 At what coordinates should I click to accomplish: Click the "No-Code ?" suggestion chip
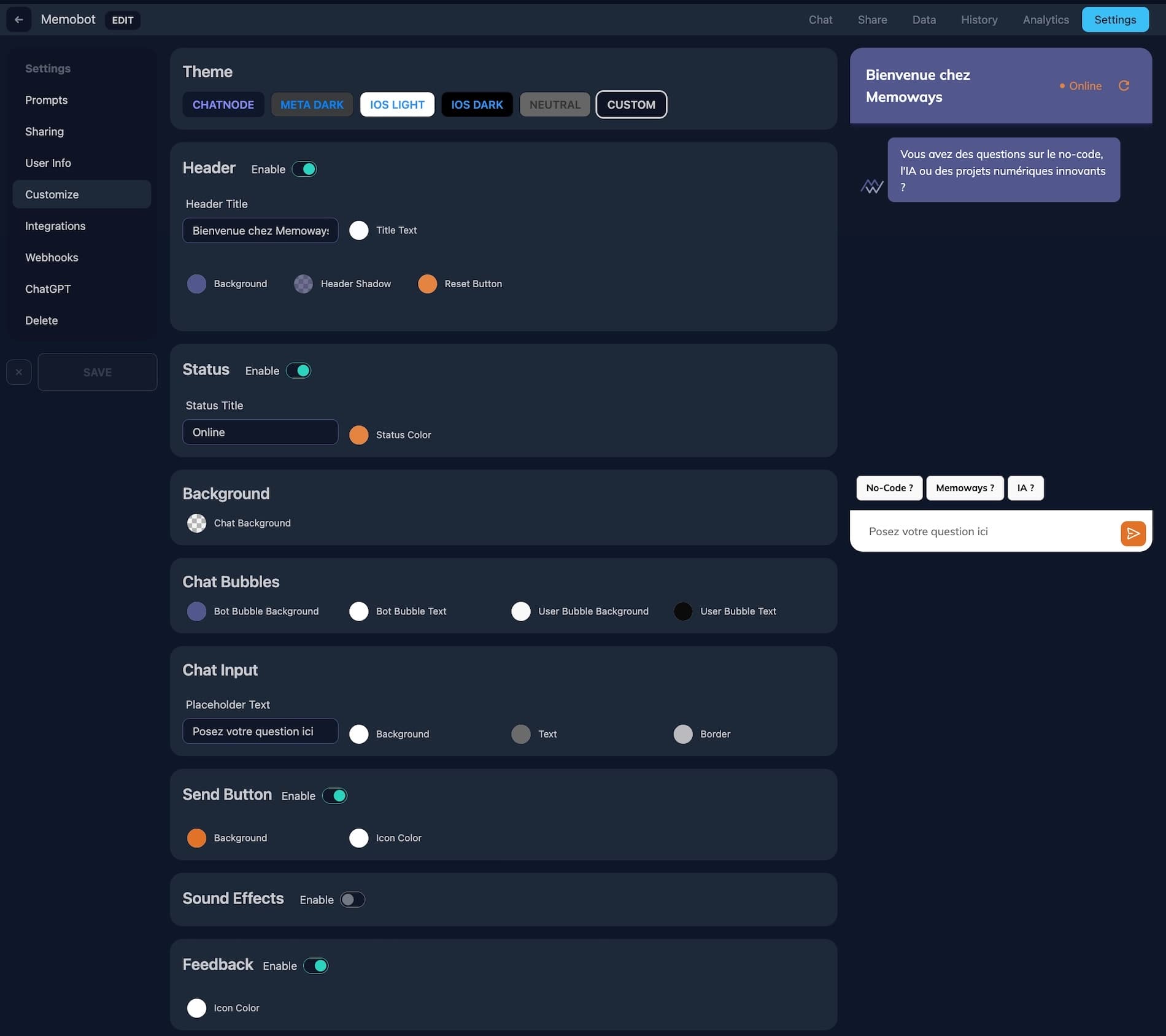point(889,488)
